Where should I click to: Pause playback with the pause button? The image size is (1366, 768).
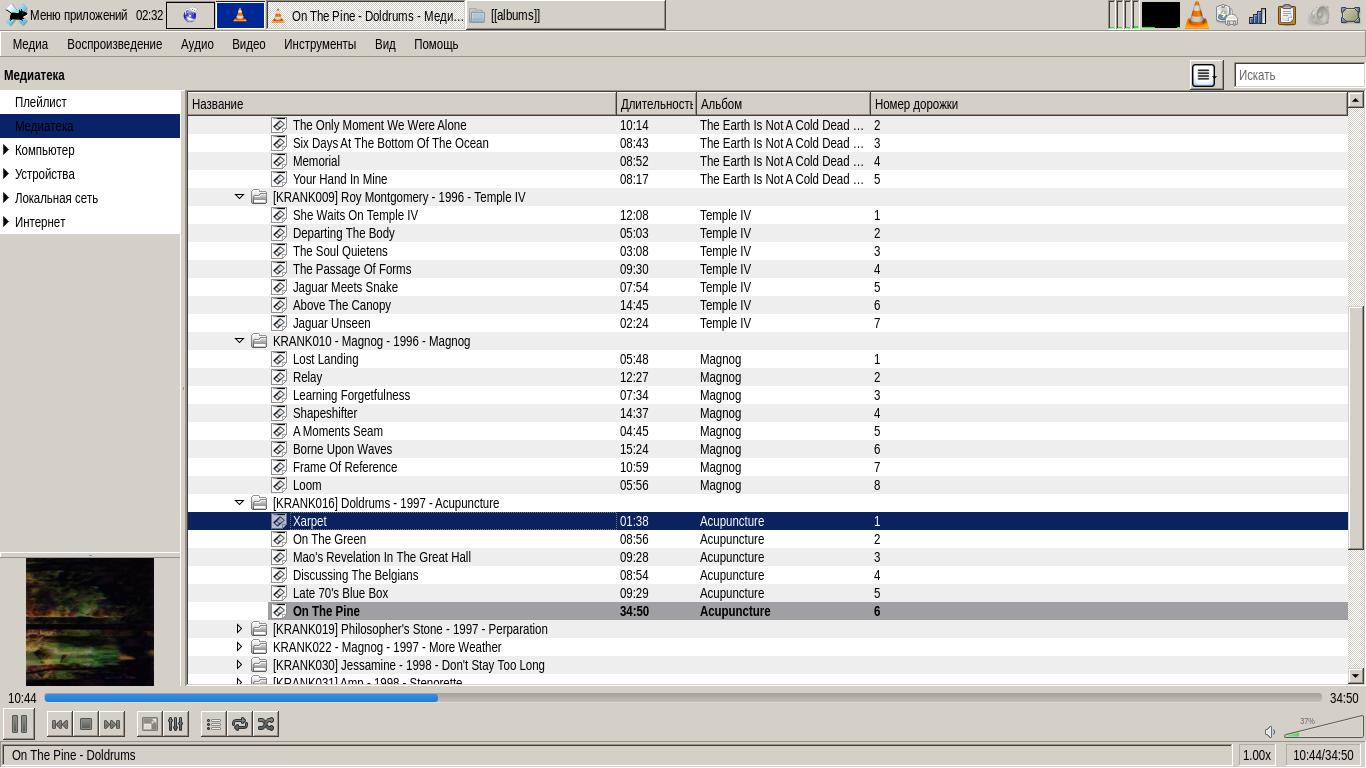[19, 724]
